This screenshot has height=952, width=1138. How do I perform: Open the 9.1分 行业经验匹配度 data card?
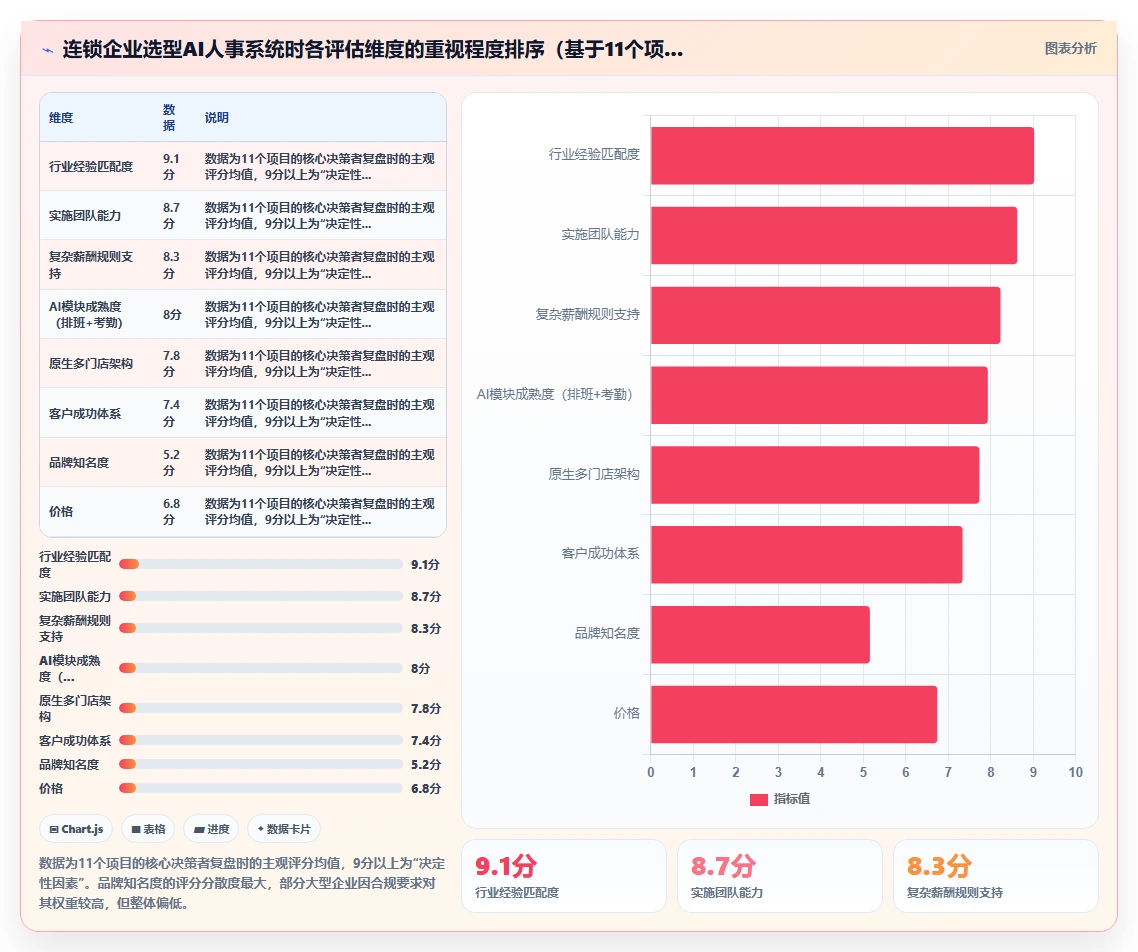click(563, 876)
